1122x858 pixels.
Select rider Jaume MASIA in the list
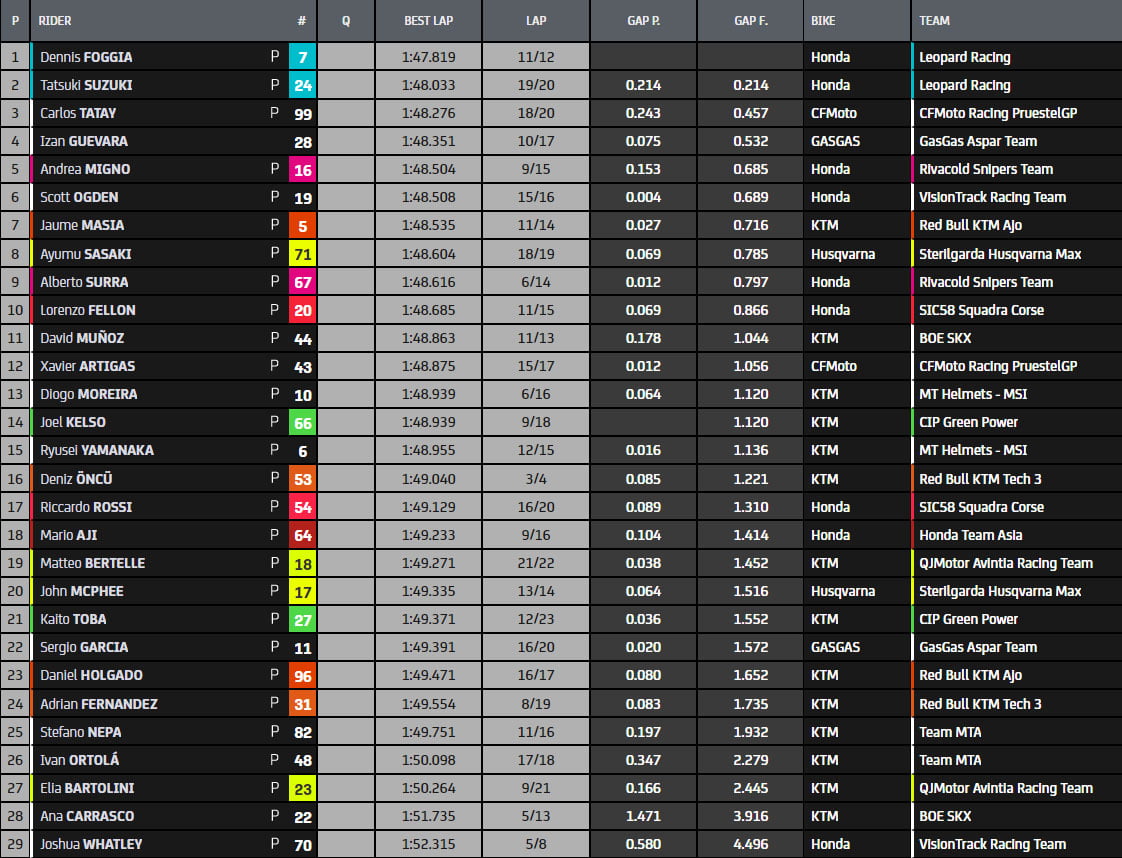coord(82,225)
